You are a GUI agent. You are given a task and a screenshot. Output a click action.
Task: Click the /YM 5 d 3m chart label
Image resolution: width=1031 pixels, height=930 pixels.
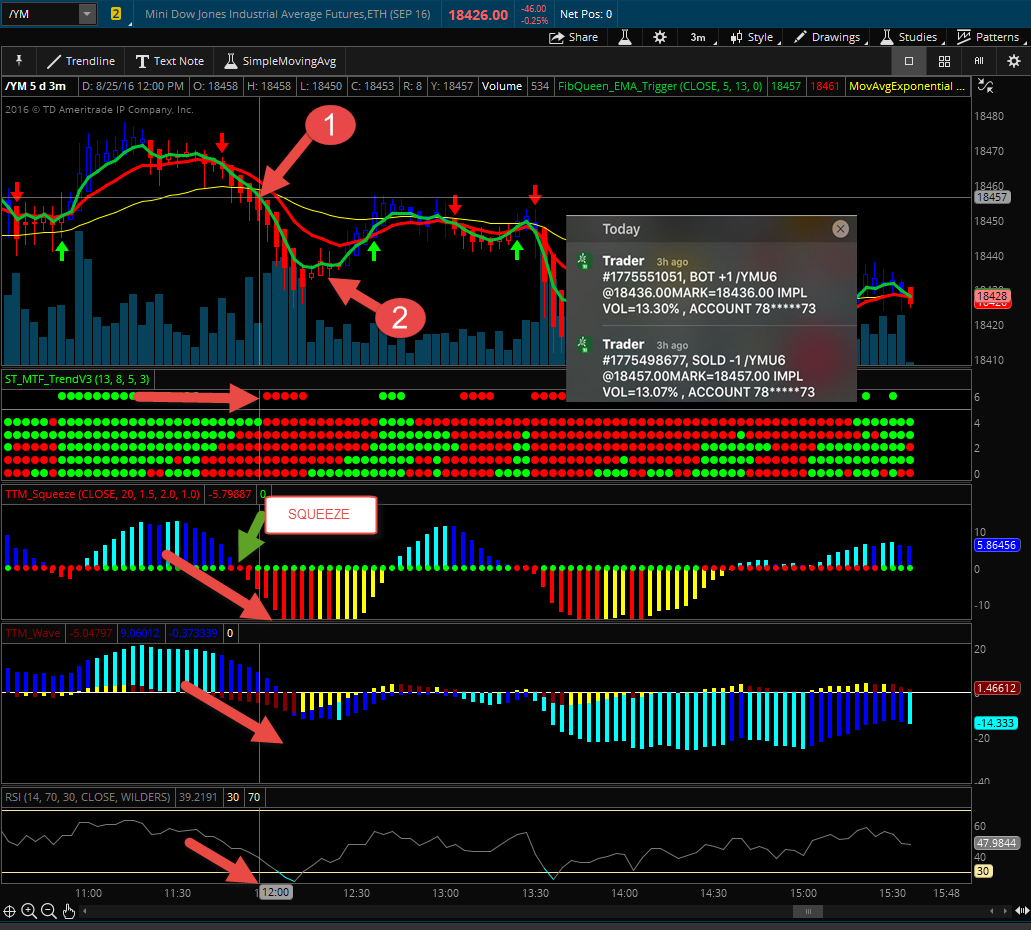pos(36,86)
